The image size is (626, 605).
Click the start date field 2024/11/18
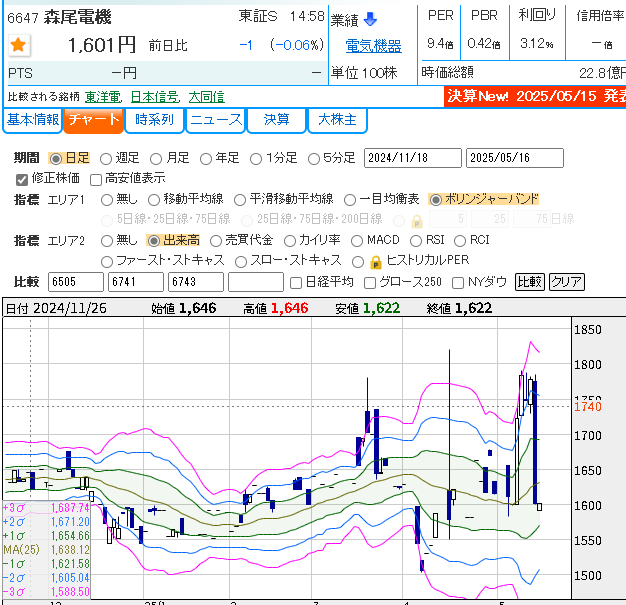[x=409, y=158]
